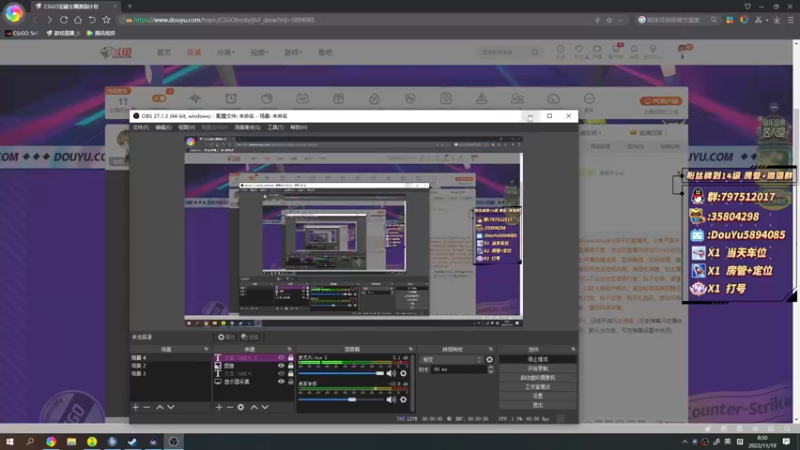Open 分类 dropdown in Douyu navigation
This screenshot has height=450, width=800.
tap(226, 53)
